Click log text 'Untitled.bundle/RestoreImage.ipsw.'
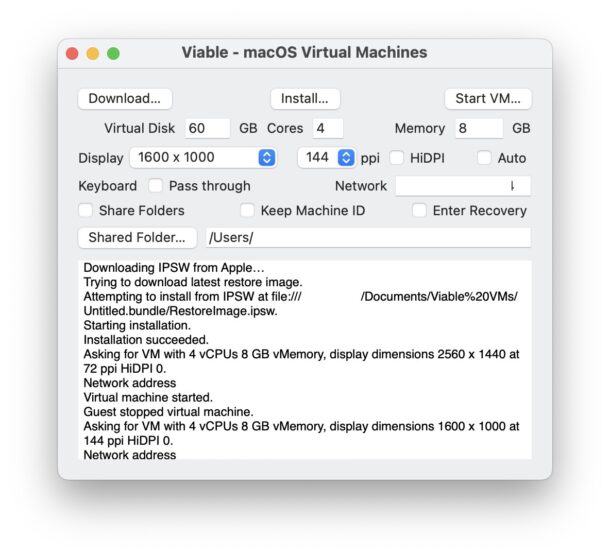610x556 pixels. [x=181, y=311]
